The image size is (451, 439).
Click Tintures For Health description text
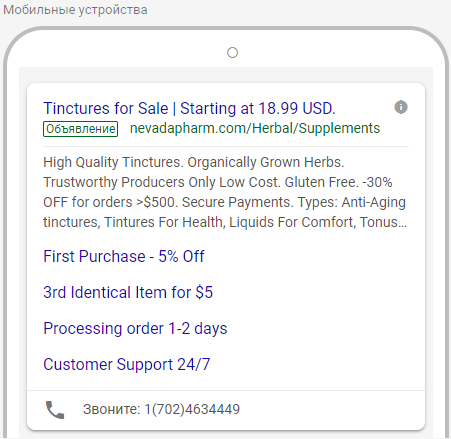(x=164, y=222)
